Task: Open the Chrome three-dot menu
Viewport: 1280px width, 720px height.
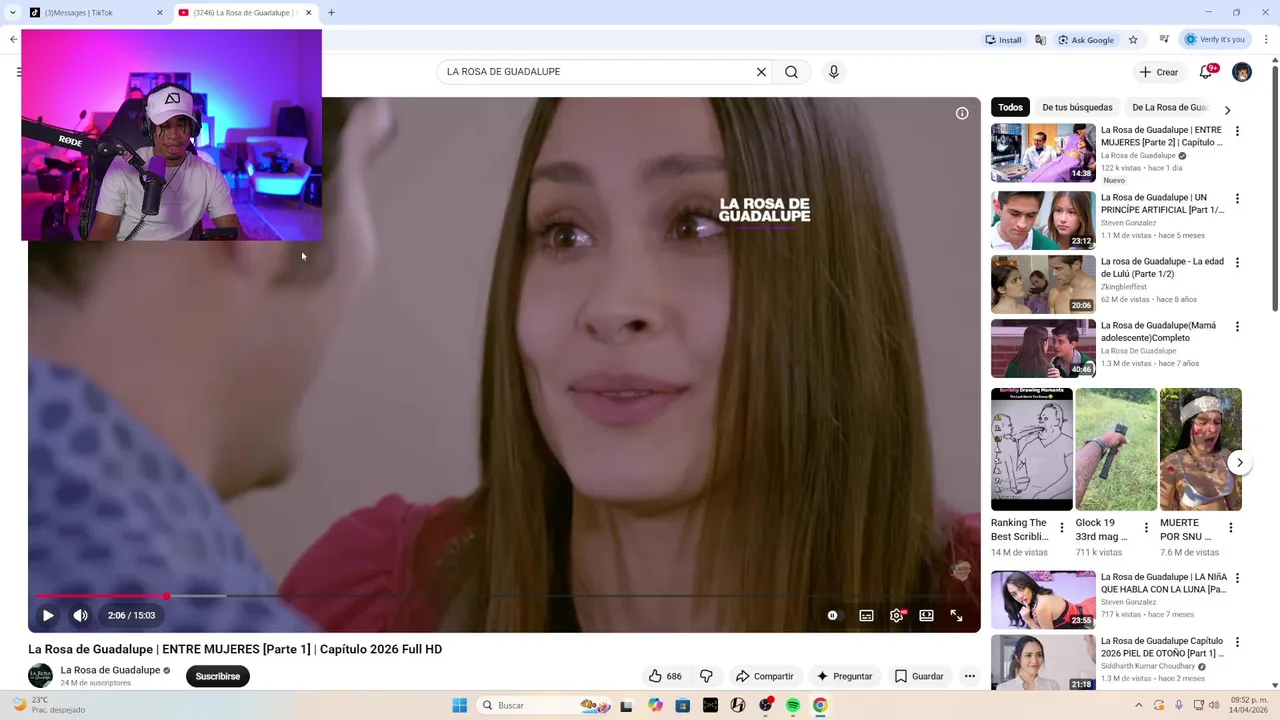Action: [x=1266, y=40]
